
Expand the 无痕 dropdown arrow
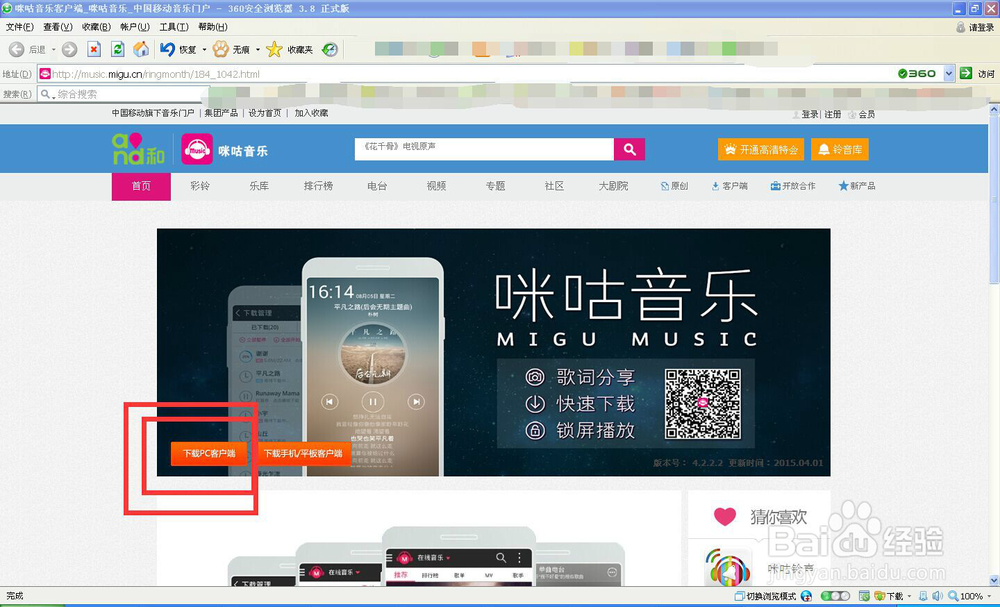point(258,49)
